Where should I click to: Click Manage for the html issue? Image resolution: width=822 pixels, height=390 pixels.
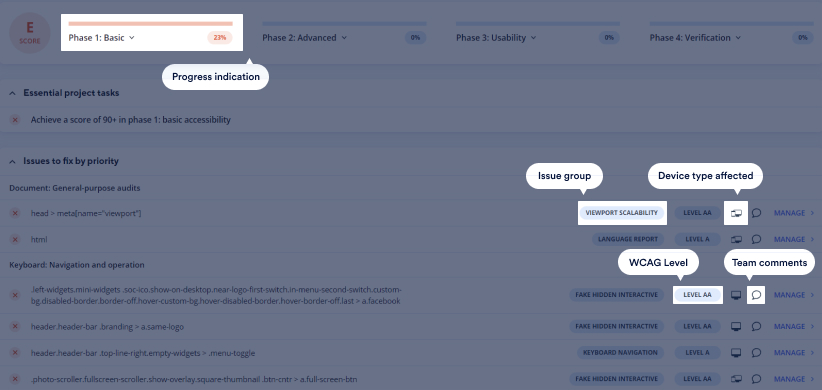pos(794,239)
